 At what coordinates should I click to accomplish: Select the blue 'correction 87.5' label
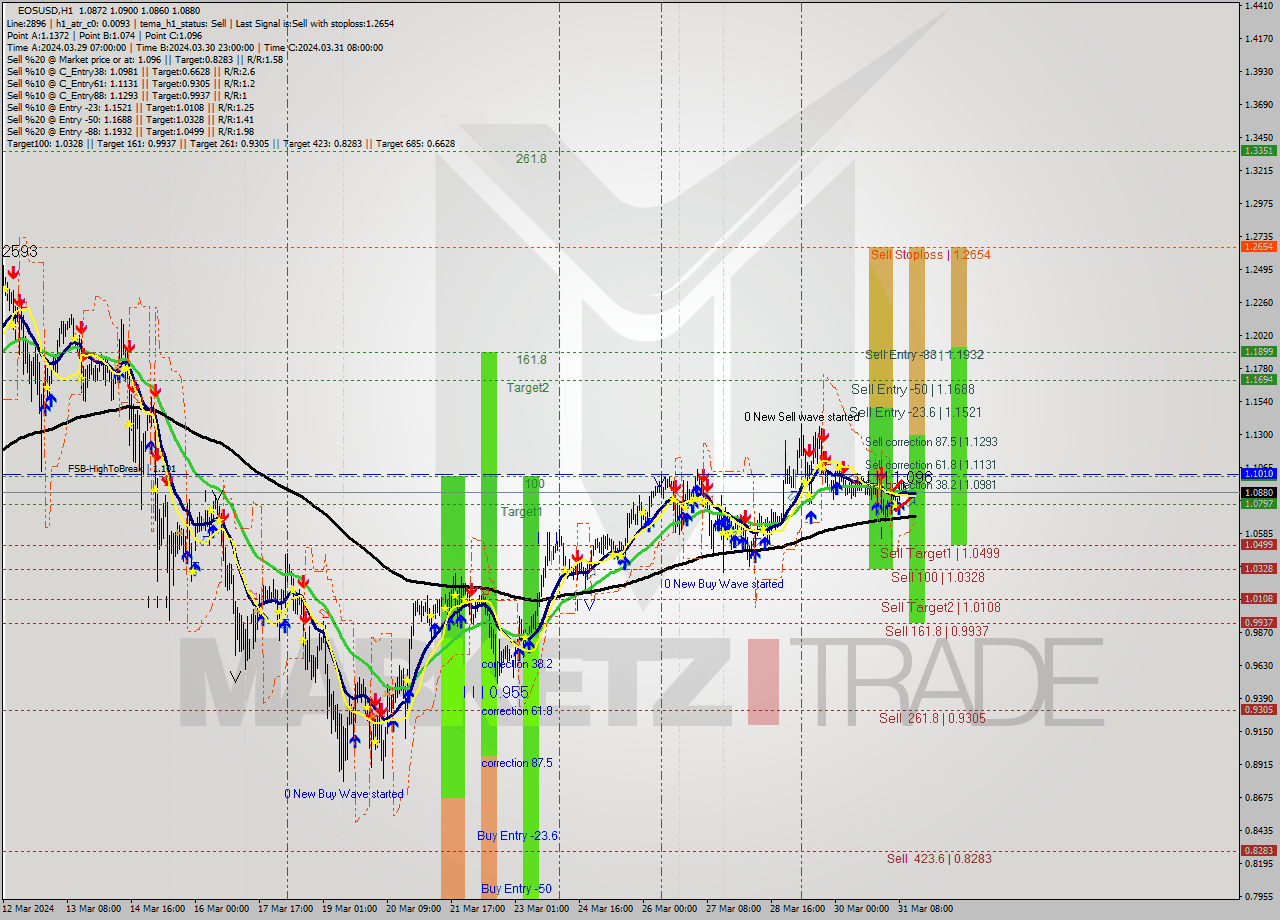[x=517, y=763]
